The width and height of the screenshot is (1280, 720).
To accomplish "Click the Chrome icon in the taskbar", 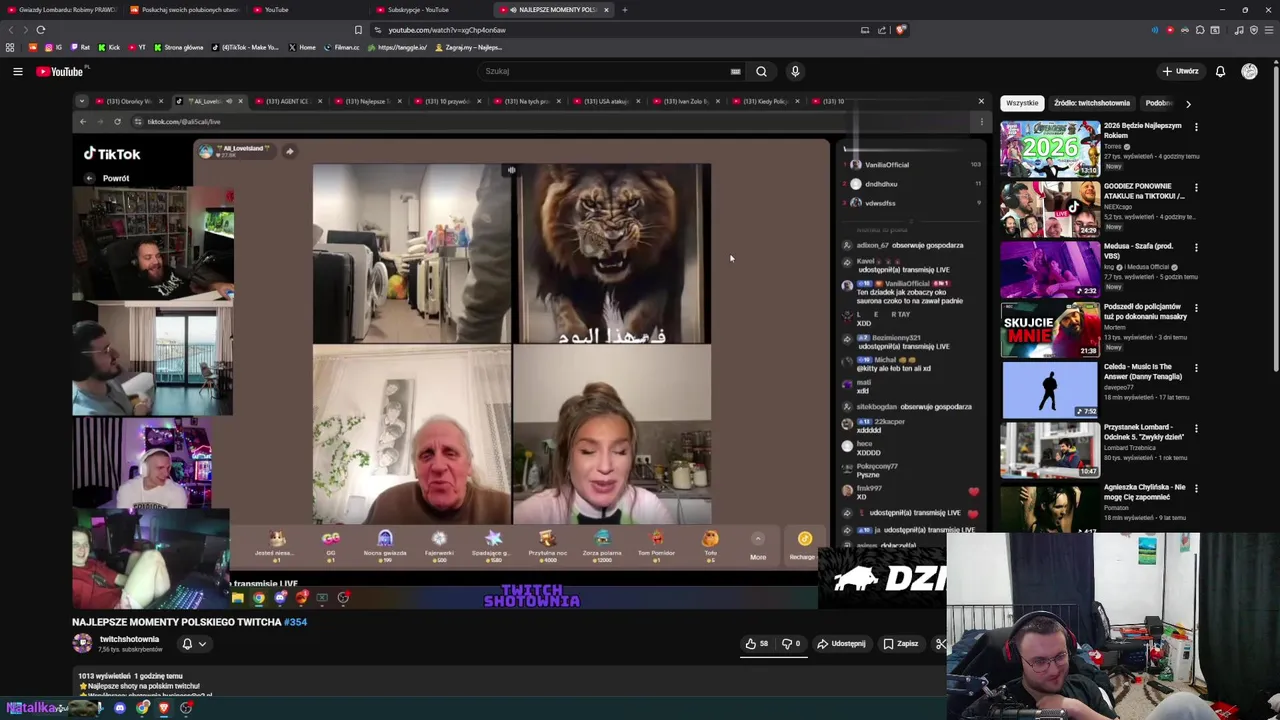I will [142, 708].
